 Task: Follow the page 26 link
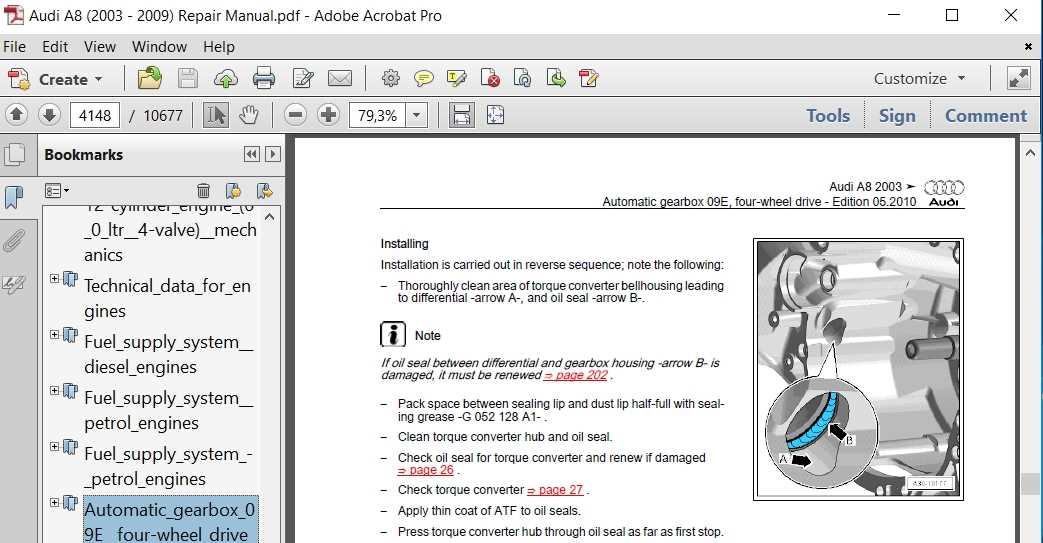tap(426, 470)
